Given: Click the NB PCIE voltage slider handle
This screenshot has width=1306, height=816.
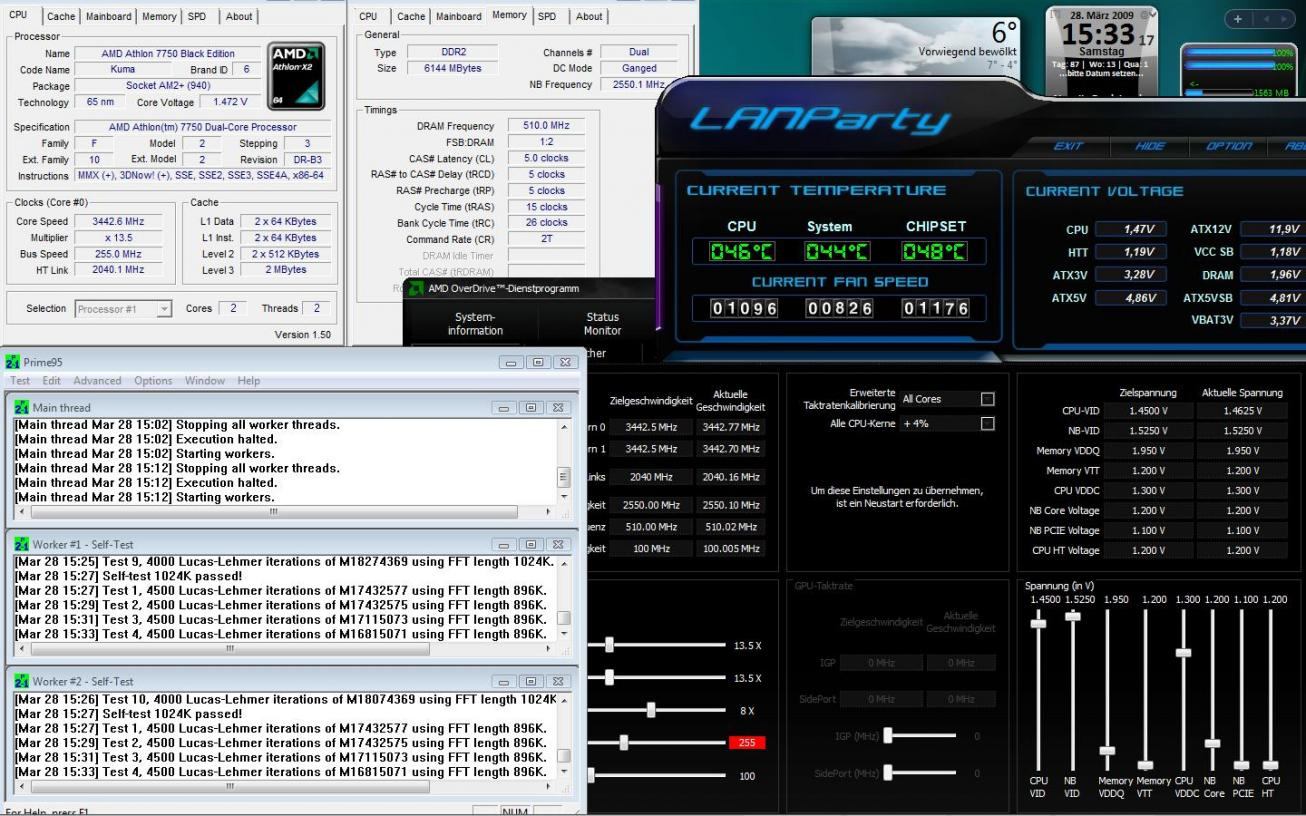Looking at the screenshot, I should pyautogui.click(x=1242, y=765).
